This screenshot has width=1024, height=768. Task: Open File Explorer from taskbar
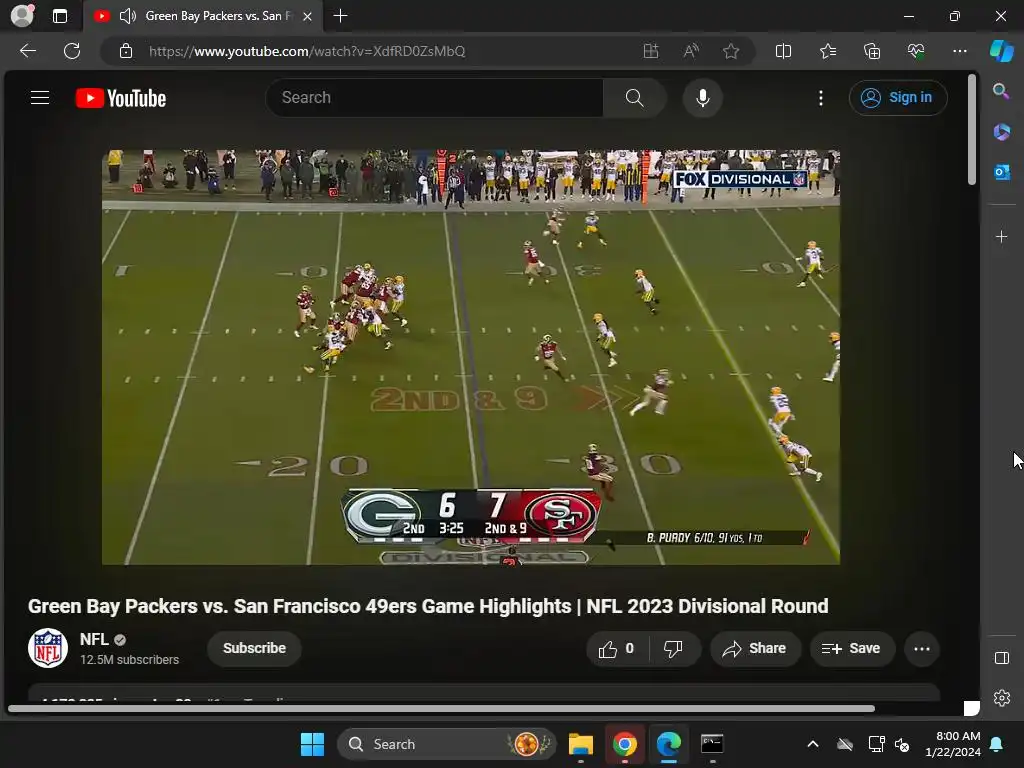(x=581, y=744)
